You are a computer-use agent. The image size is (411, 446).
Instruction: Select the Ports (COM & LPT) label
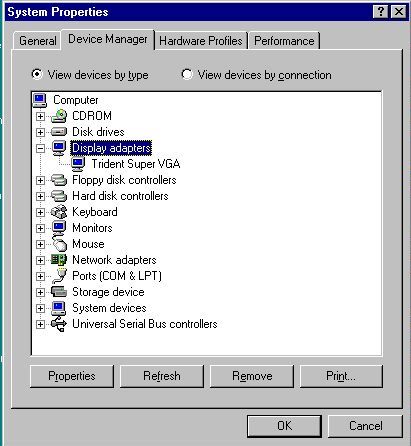point(117,276)
